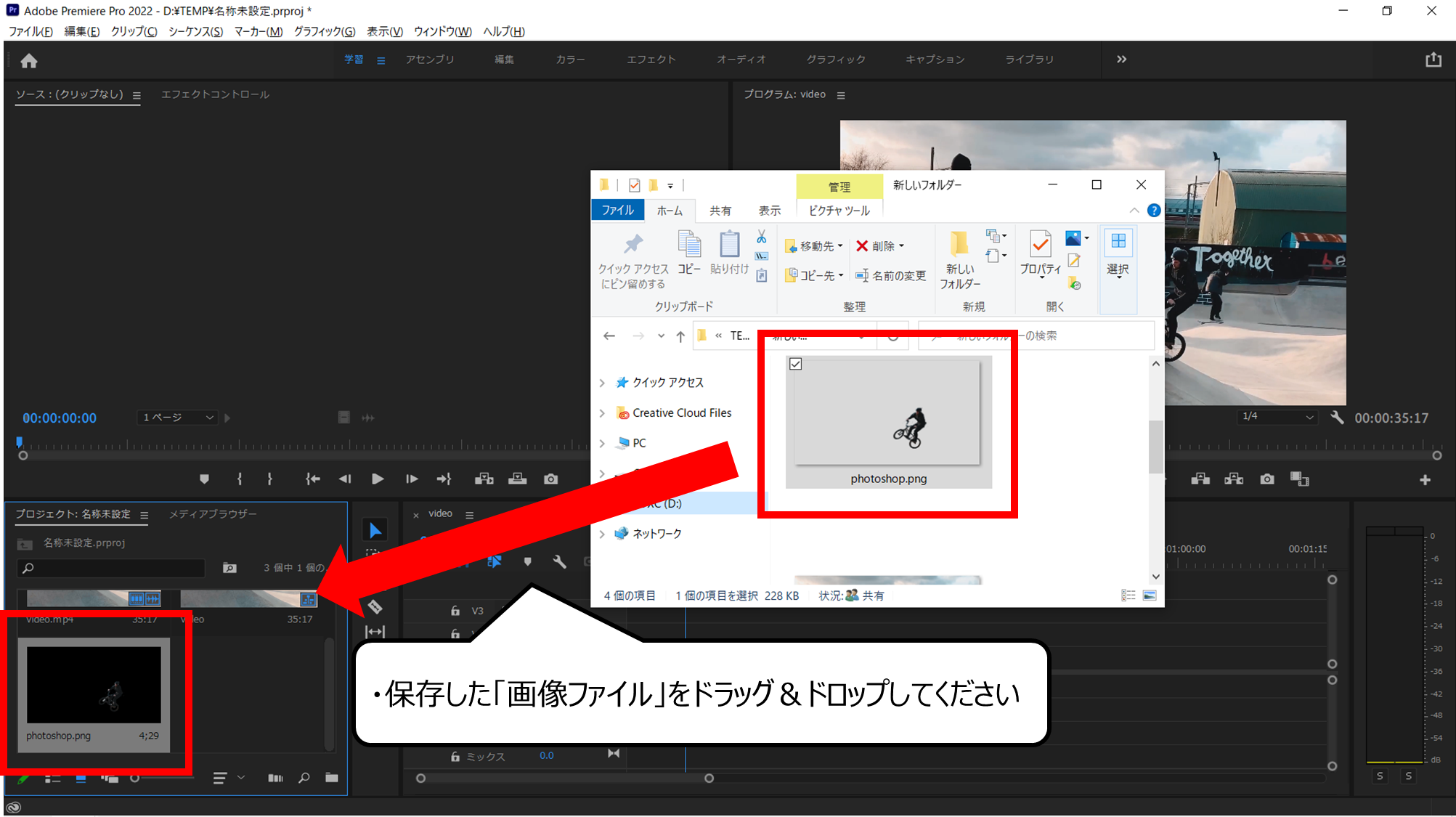1456x817 pixels.
Task: Open Program monitor button editor plus
Action: [x=1425, y=480]
